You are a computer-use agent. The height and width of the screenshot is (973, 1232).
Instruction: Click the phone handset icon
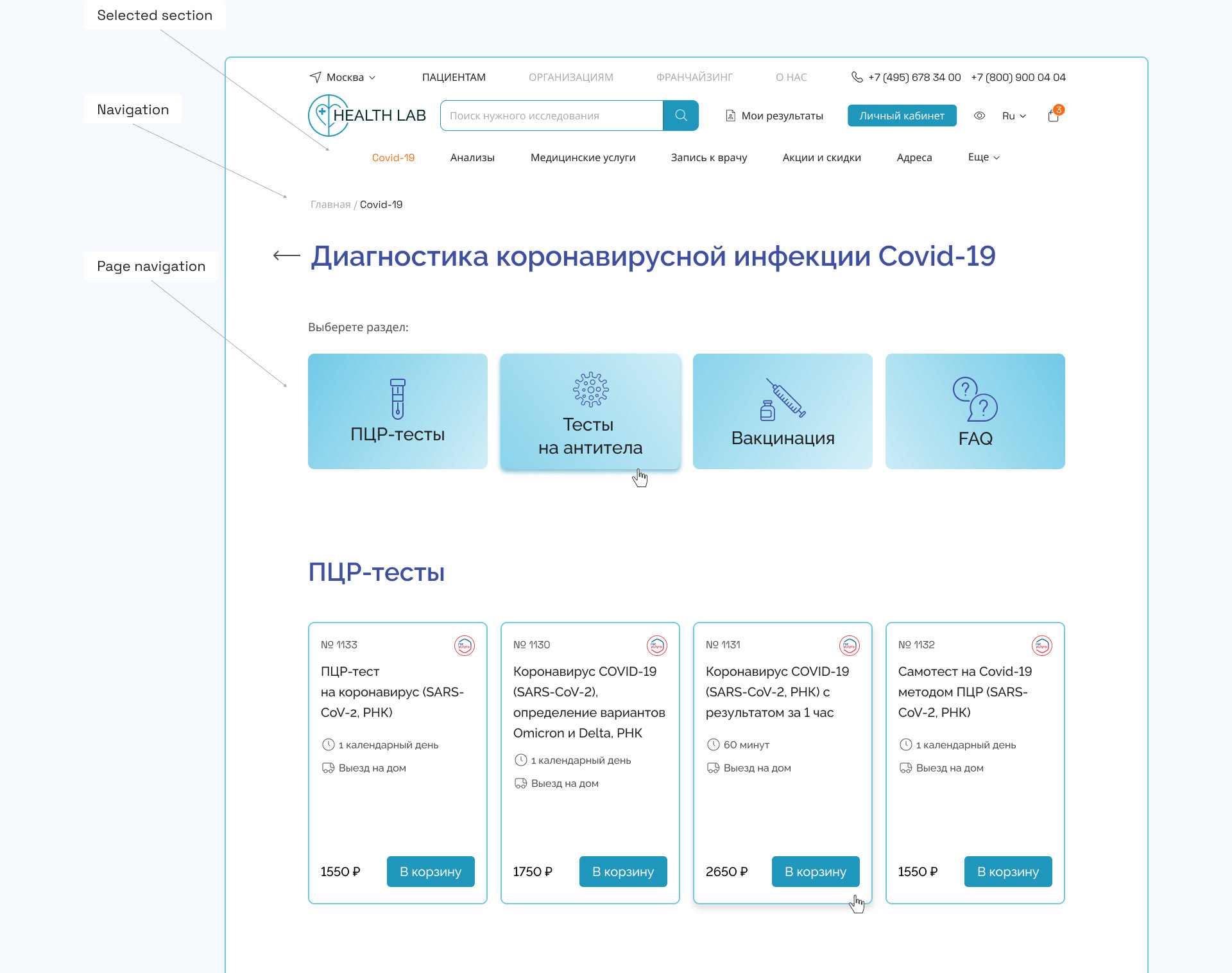point(857,77)
